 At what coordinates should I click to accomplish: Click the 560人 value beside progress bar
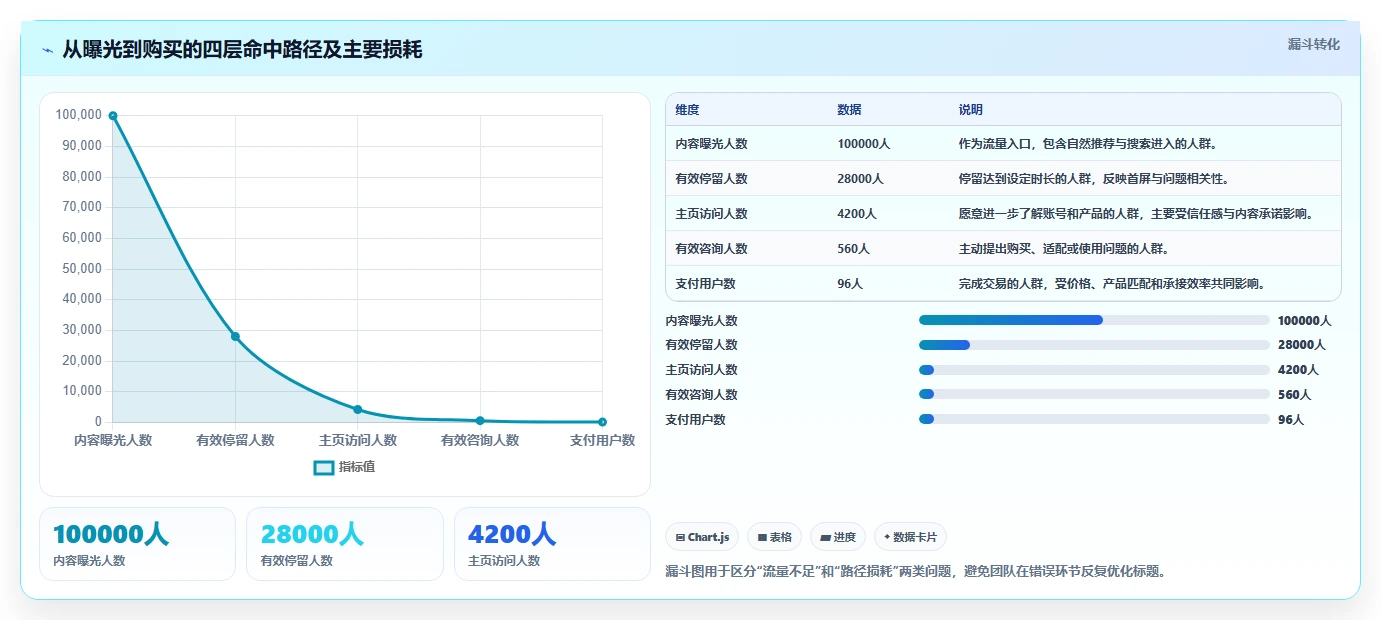point(1294,395)
